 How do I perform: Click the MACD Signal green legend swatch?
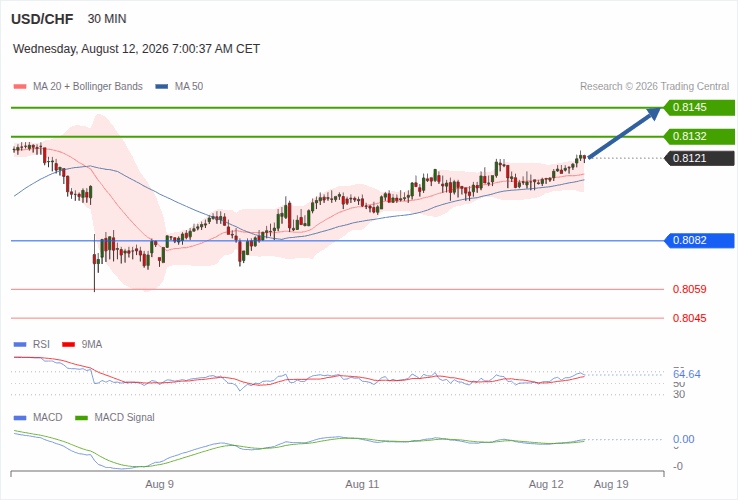tap(82, 418)
